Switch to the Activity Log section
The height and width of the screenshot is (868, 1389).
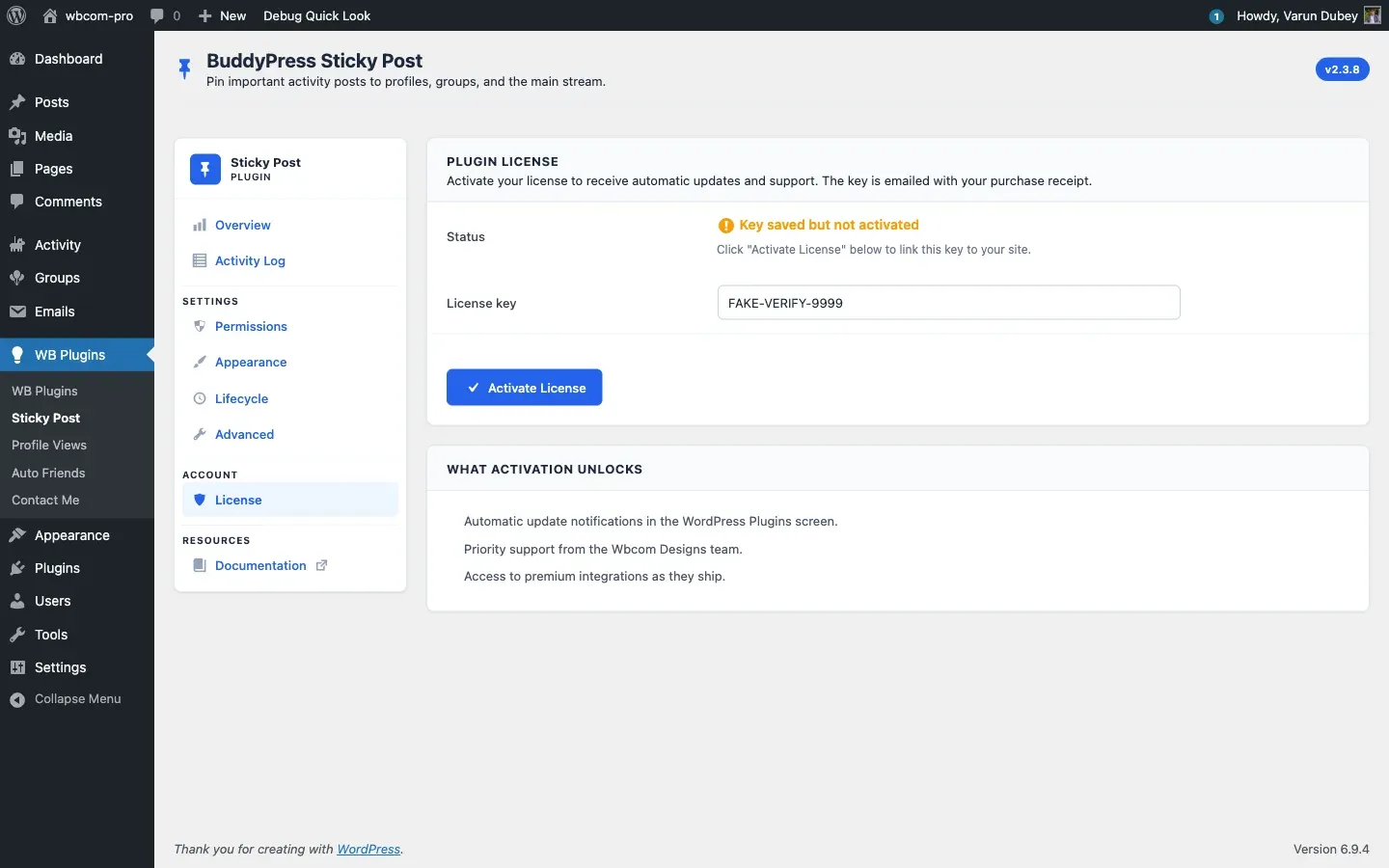(290, 260)
